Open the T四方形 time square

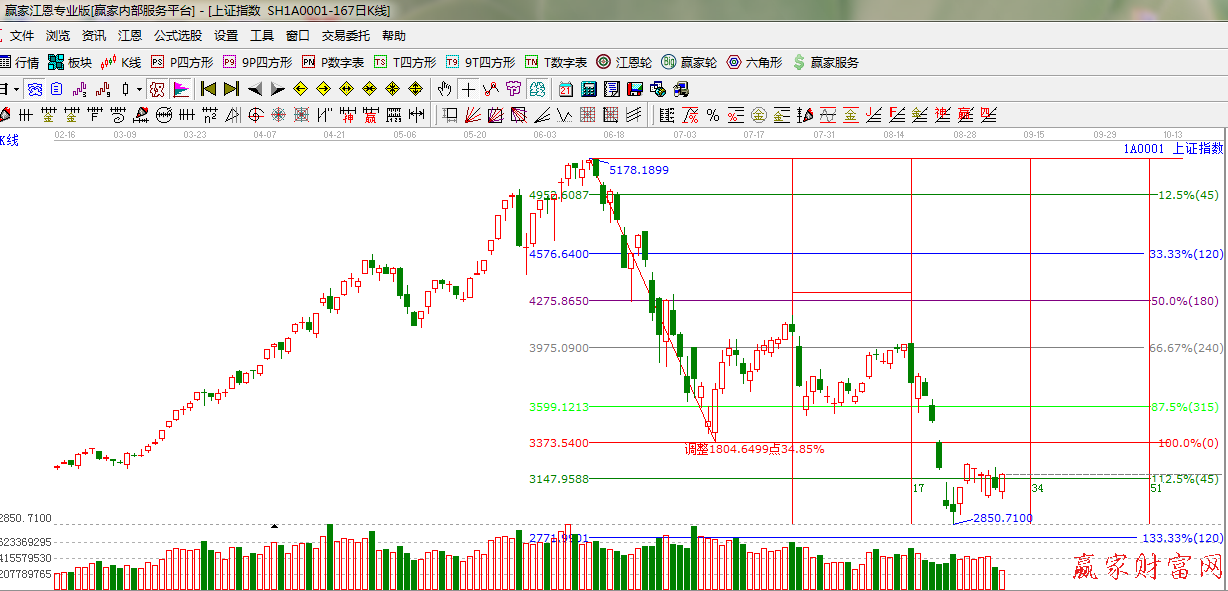coord(405,62)
